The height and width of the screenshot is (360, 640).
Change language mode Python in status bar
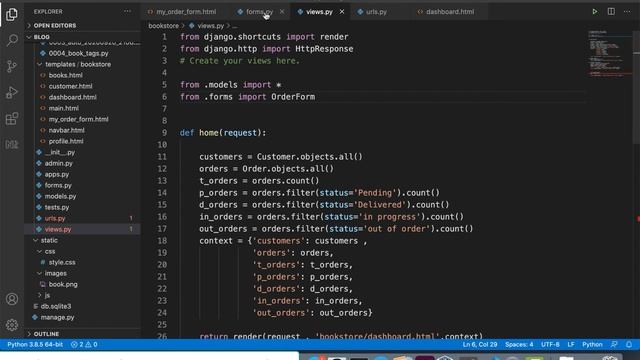592,344
